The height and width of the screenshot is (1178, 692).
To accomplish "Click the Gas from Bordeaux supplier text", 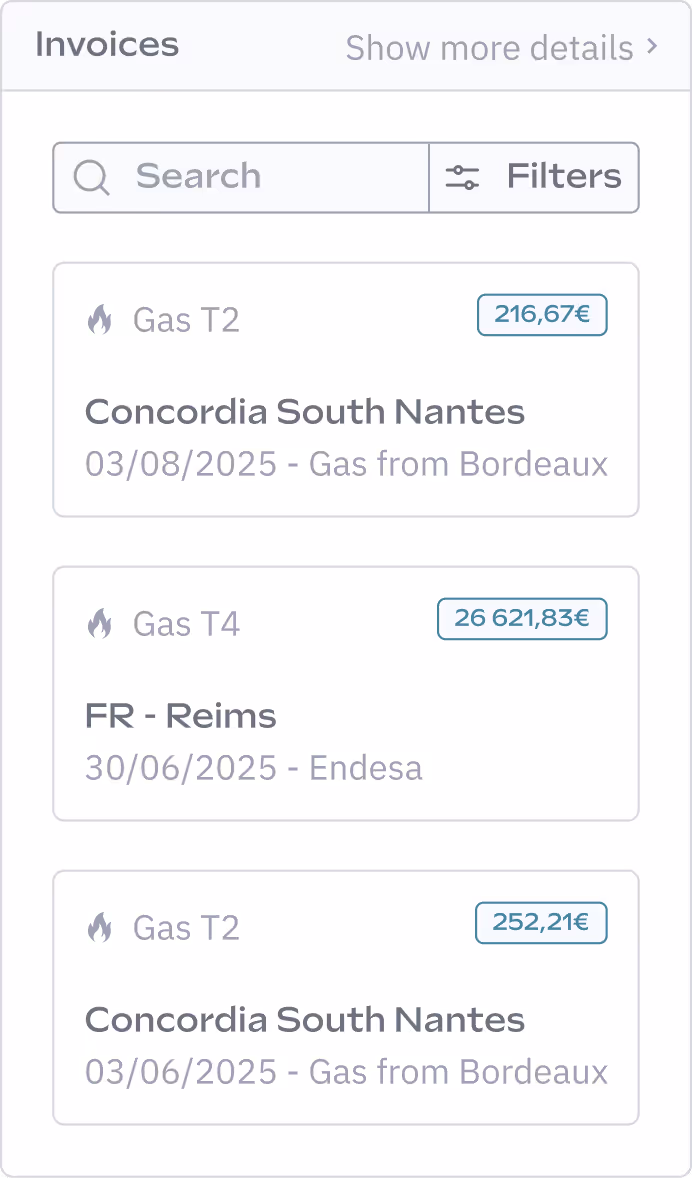I will point(459,463).
